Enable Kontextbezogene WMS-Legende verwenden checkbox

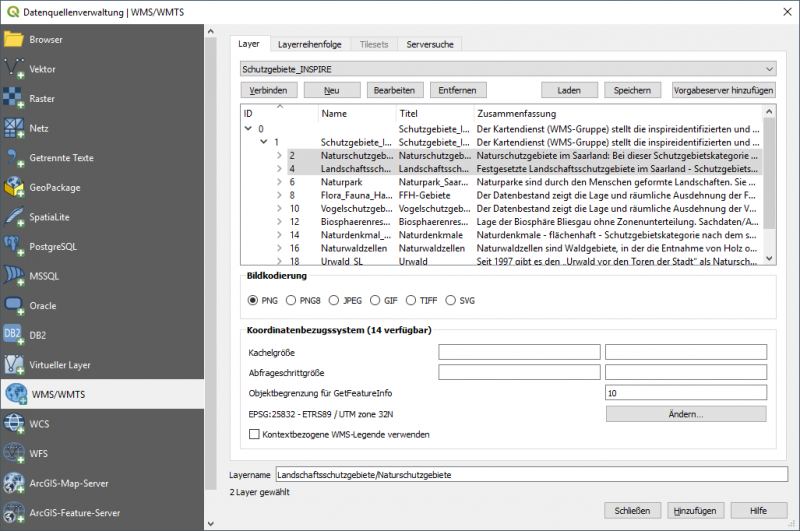pos(254,435)
